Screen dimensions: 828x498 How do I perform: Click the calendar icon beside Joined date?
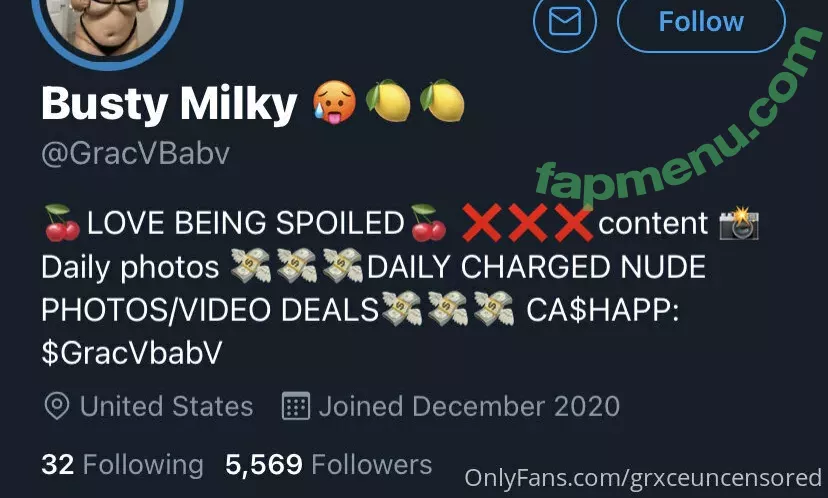(x=295, y=406)
